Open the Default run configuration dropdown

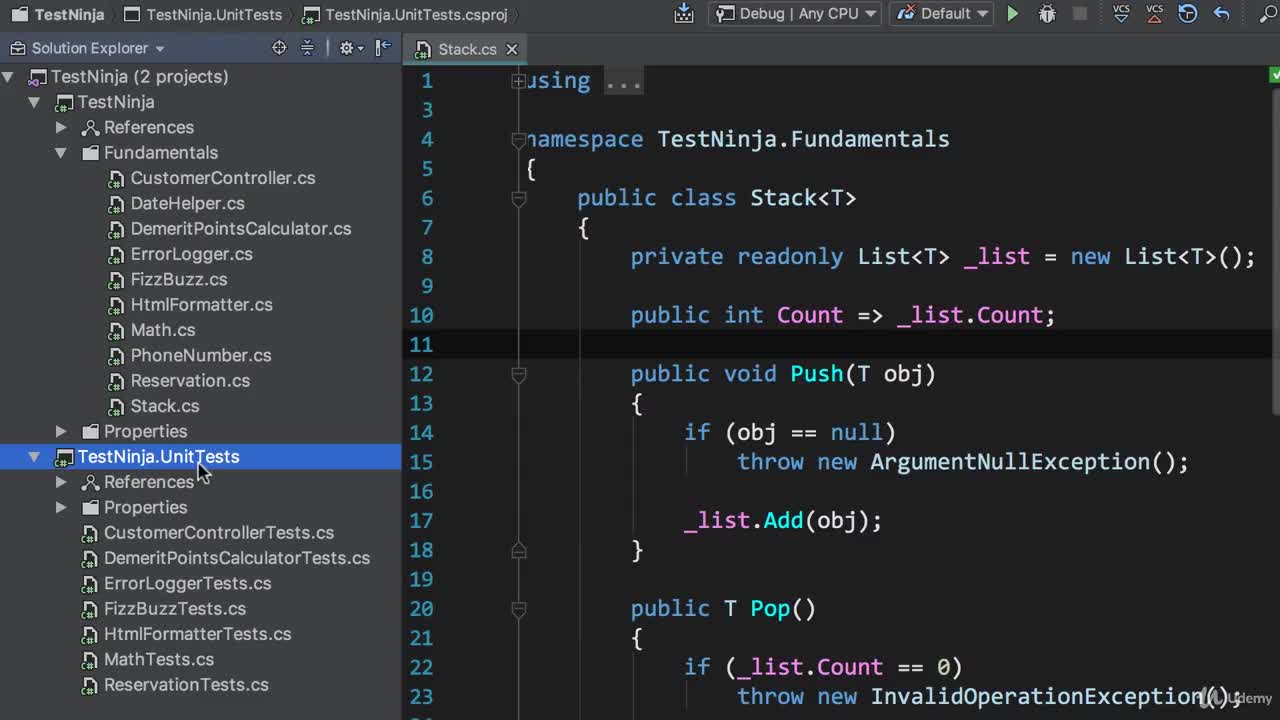click(x=942, y=14)
